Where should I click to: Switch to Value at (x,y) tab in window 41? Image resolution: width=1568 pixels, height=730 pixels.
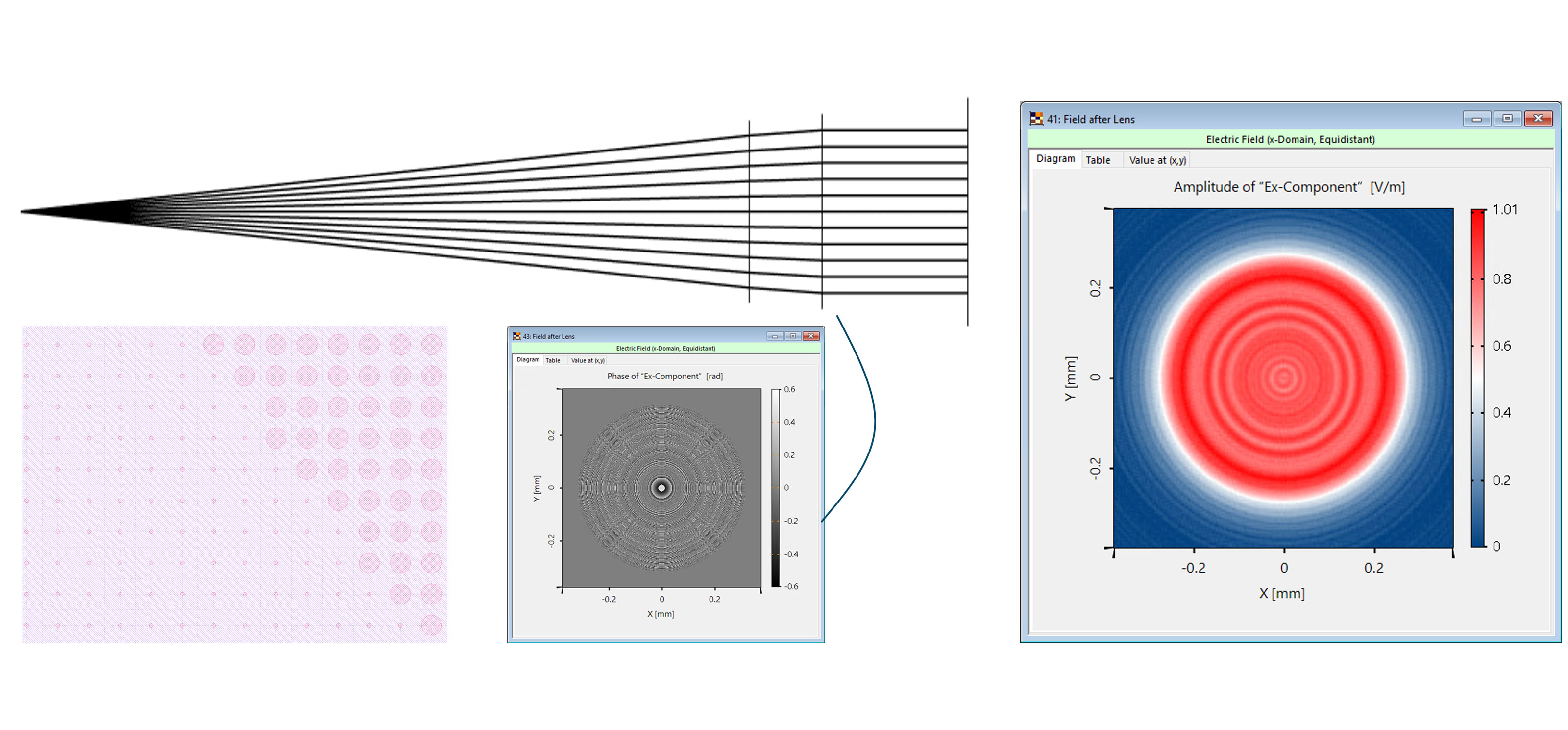(x=1157, y=160)
